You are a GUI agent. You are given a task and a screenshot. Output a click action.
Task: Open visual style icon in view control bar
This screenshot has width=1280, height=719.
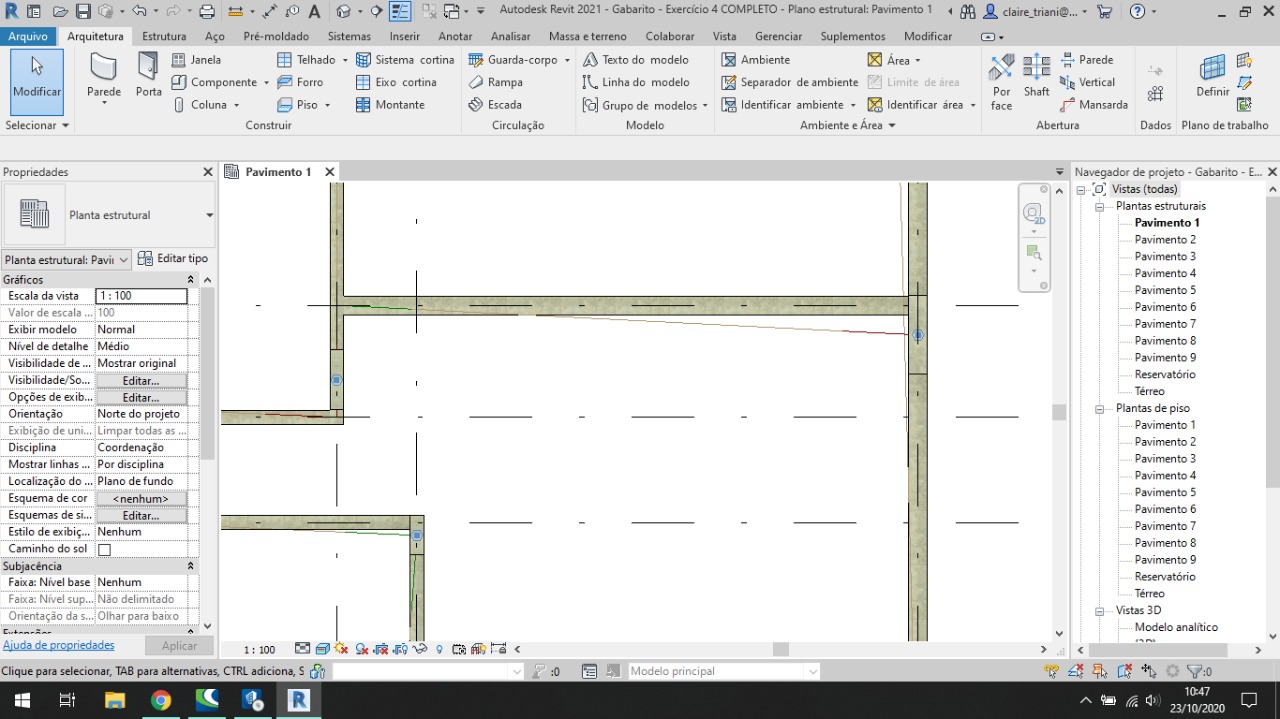click(x=323, y=649)
